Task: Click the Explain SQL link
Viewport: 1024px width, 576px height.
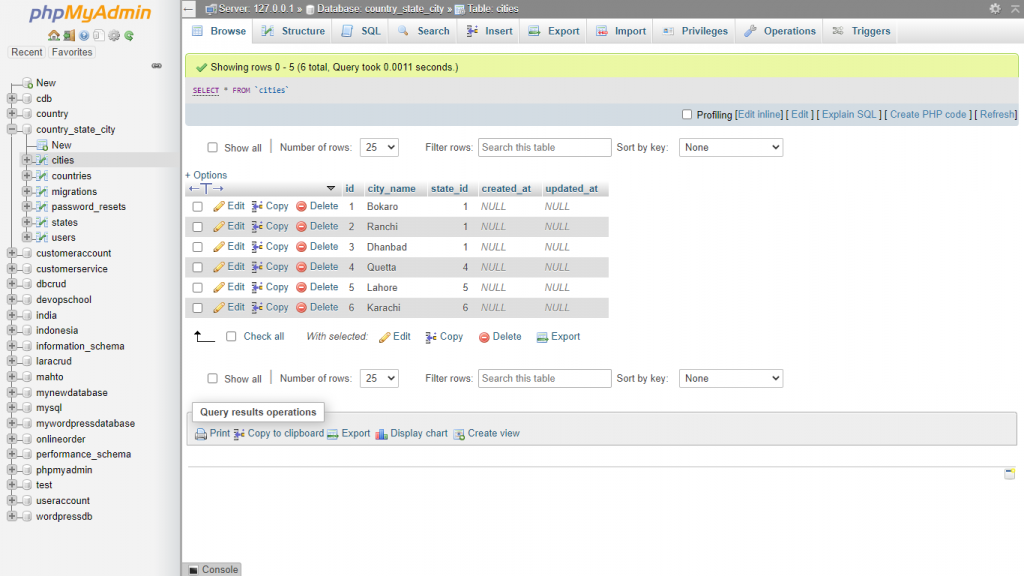Action: pyautogui.click(x=850, y=115)
